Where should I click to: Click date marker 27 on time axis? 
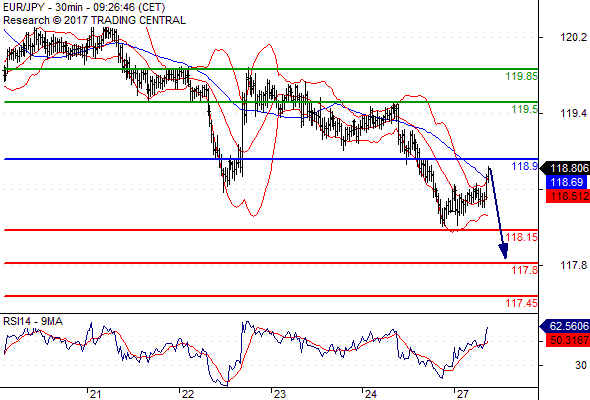462,394
